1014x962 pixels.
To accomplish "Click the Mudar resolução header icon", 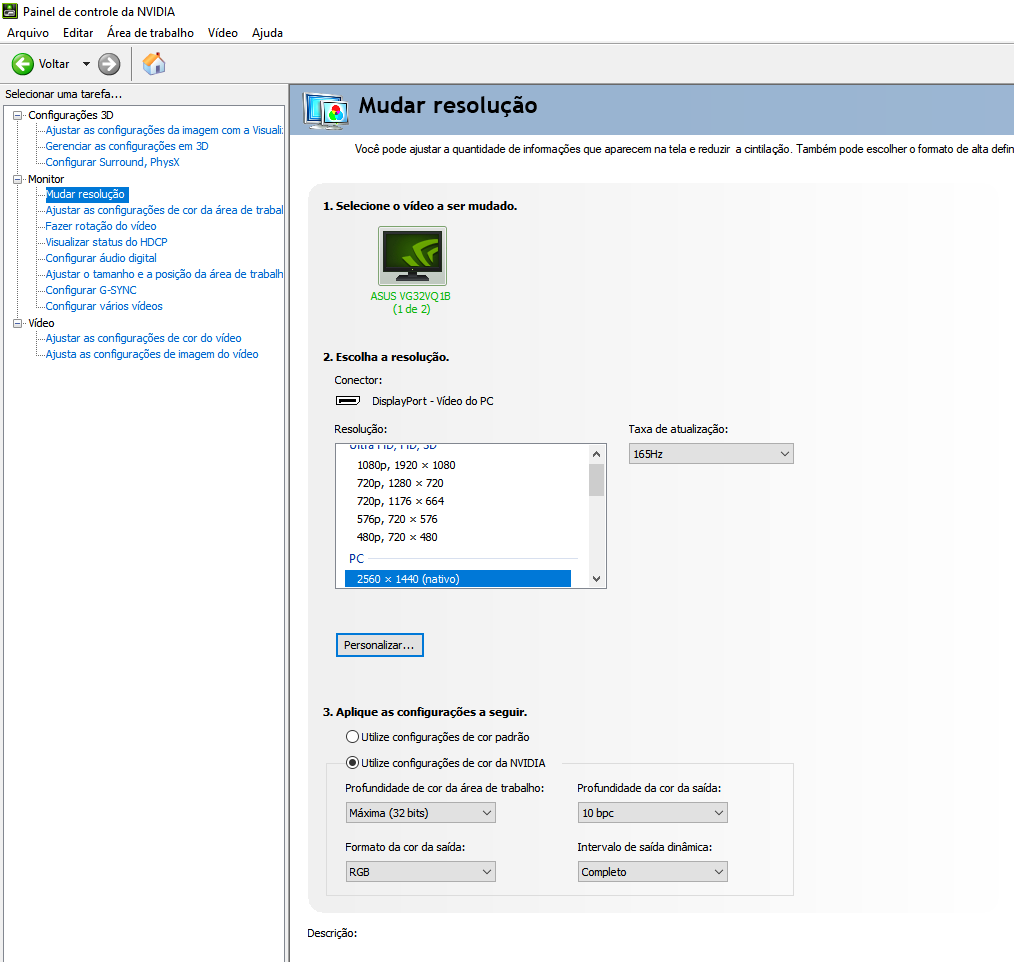I will pyautogui.click(x=326, y=111).
